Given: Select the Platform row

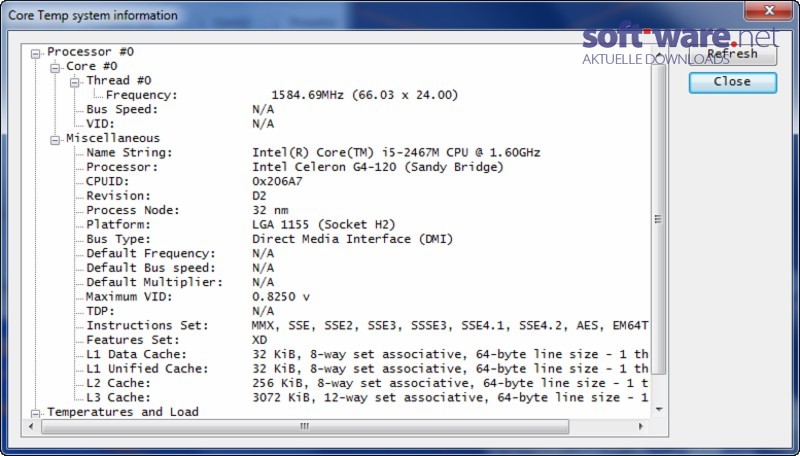Looking at the screenshot, I should tap(241, 224).
